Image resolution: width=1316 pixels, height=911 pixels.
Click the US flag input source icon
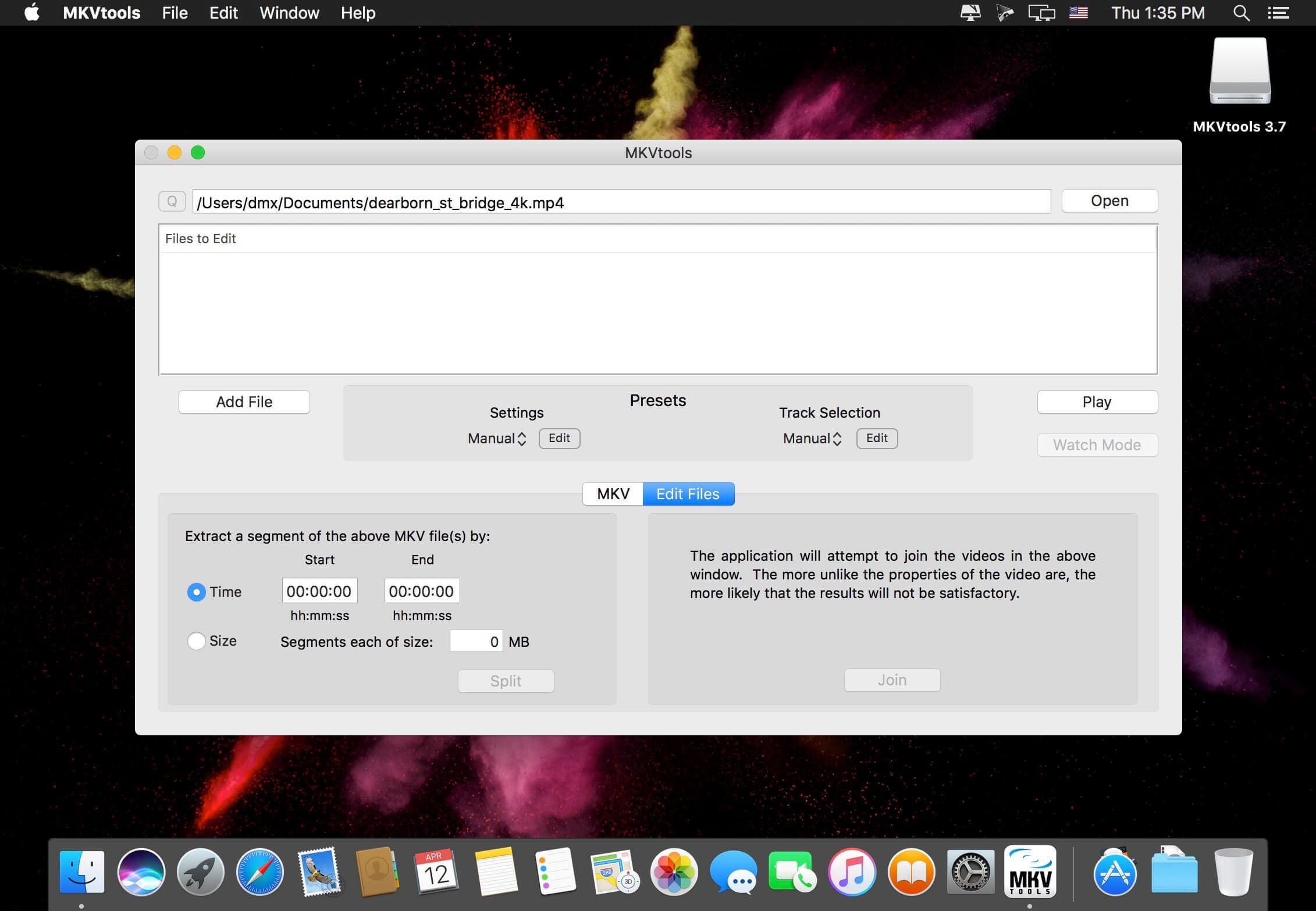pos(1079,12)
